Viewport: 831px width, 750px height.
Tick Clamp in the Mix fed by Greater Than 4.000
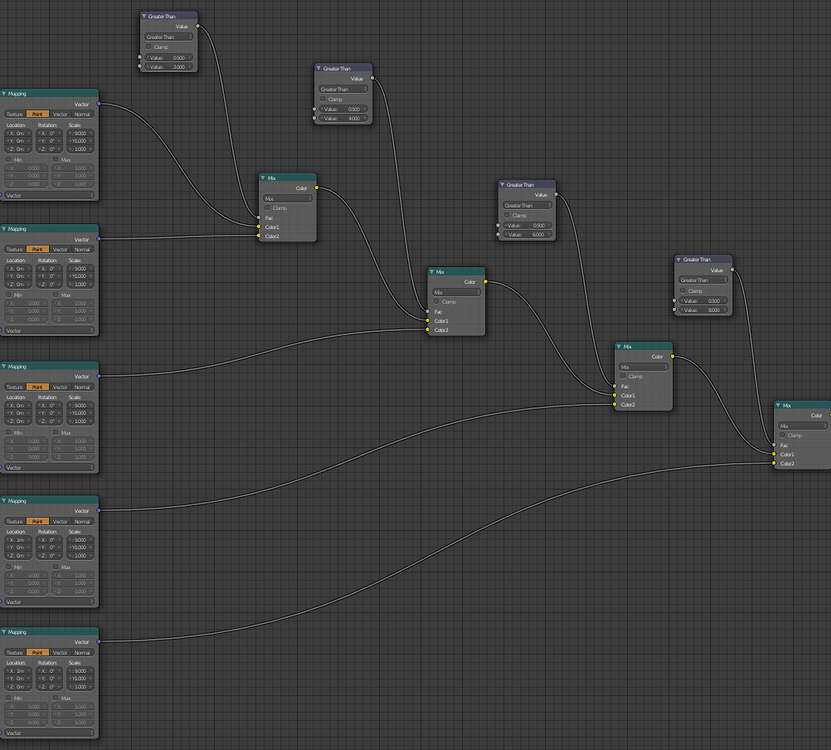pos(437,302)
